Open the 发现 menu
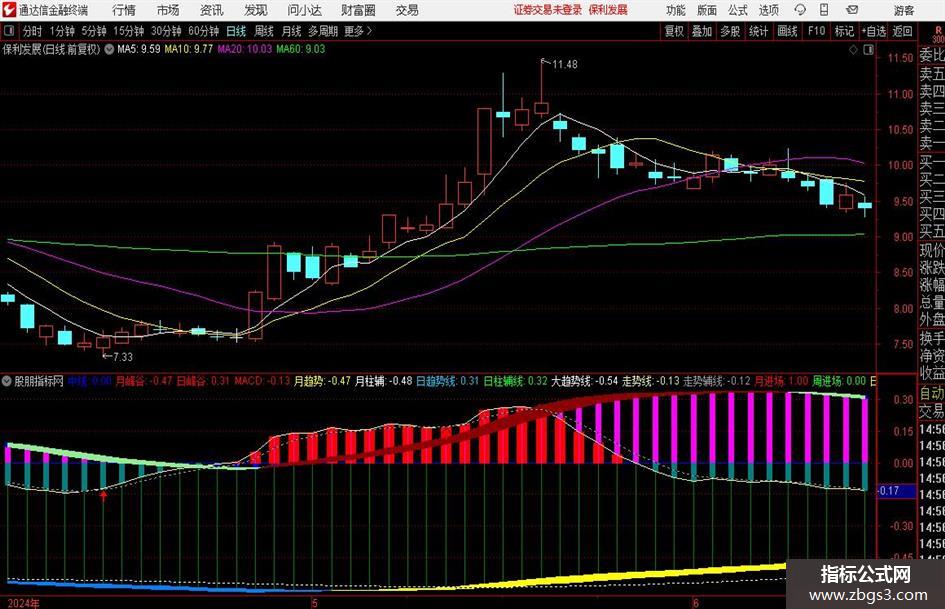The width and height of the screenshot is (945, 609). tap(256, 10)
